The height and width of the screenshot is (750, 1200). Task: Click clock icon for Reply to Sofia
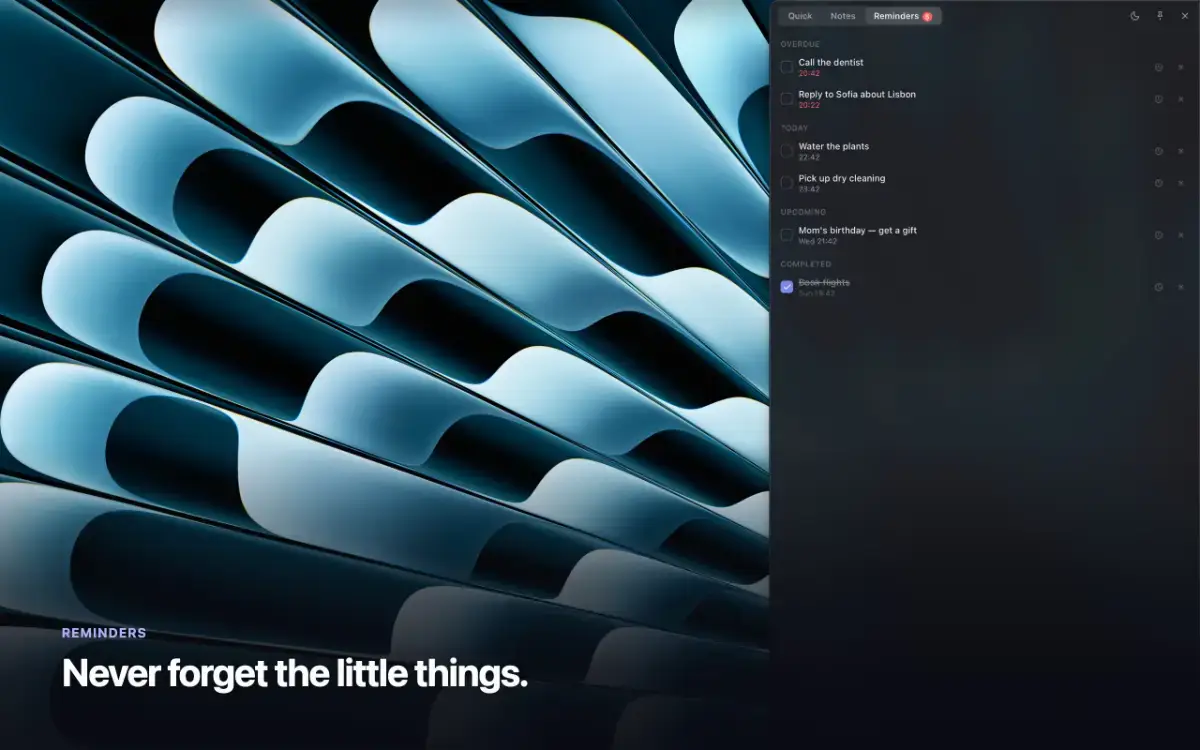pyautogui.click(x=1159, y=99)
